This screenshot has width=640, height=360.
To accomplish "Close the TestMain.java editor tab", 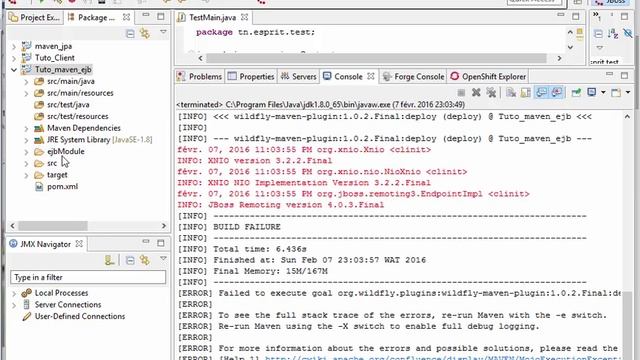I will [x=244, y=17].
